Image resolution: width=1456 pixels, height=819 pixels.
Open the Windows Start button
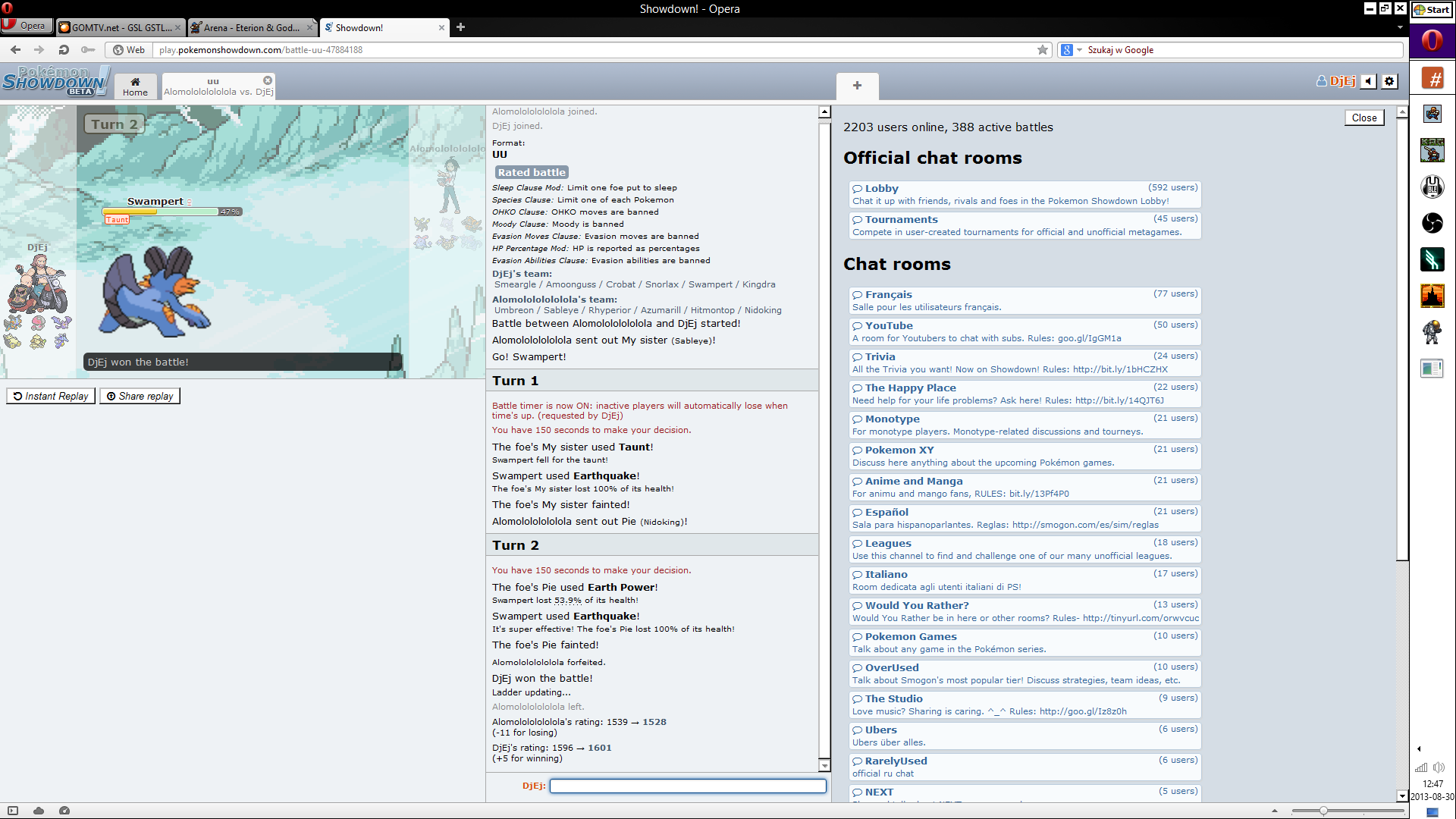pyautogui.click(x=1432, y=9)
